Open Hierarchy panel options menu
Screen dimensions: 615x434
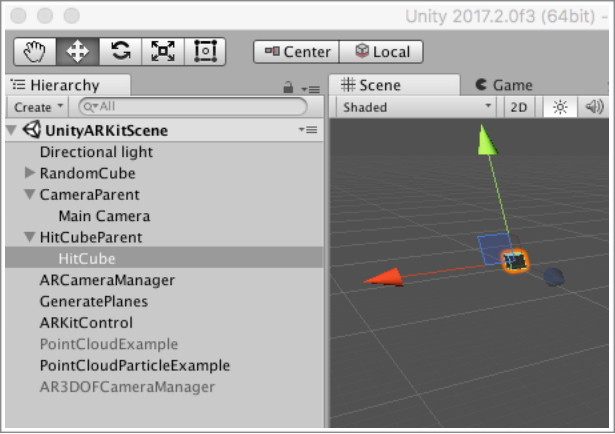(311, 89)
